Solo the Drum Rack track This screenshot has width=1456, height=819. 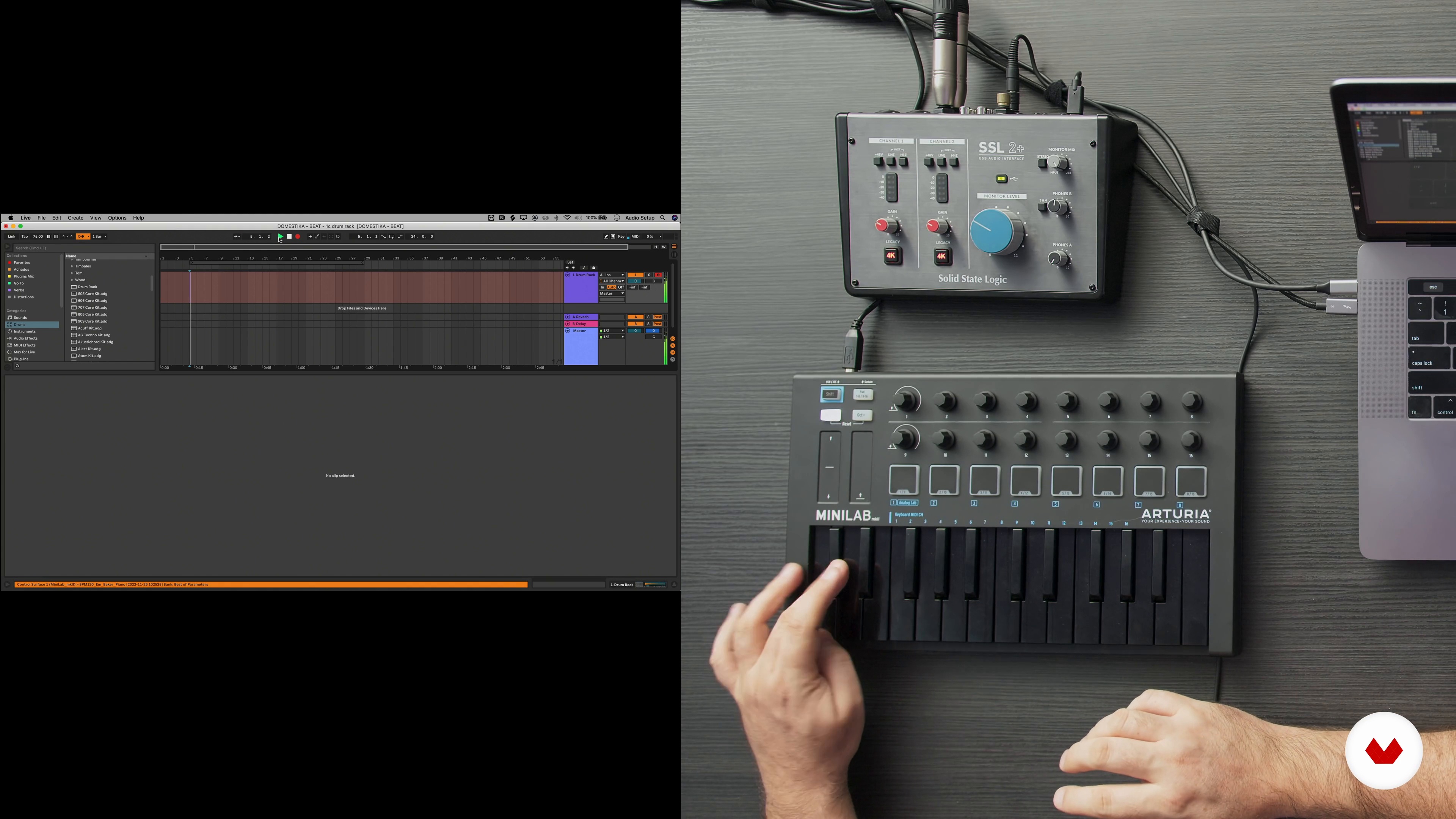(x=649, y=275)
